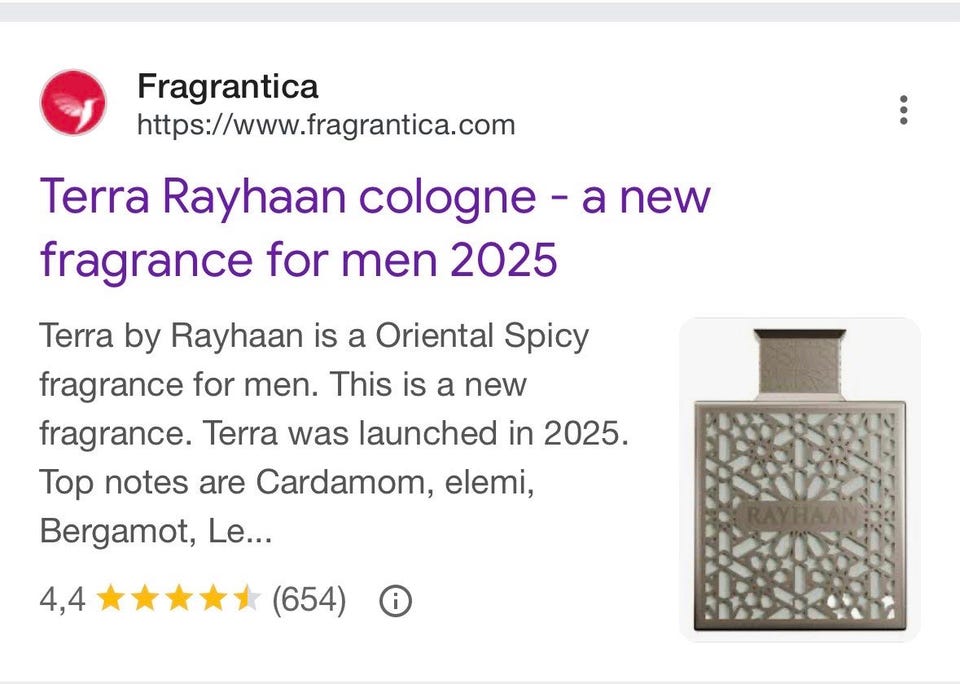Open the Rayhaan perfume bottle thumbnail
Image resolution: width=960 pixels, height=684 pixels.
pyautogui.click(x=800, y=479)
